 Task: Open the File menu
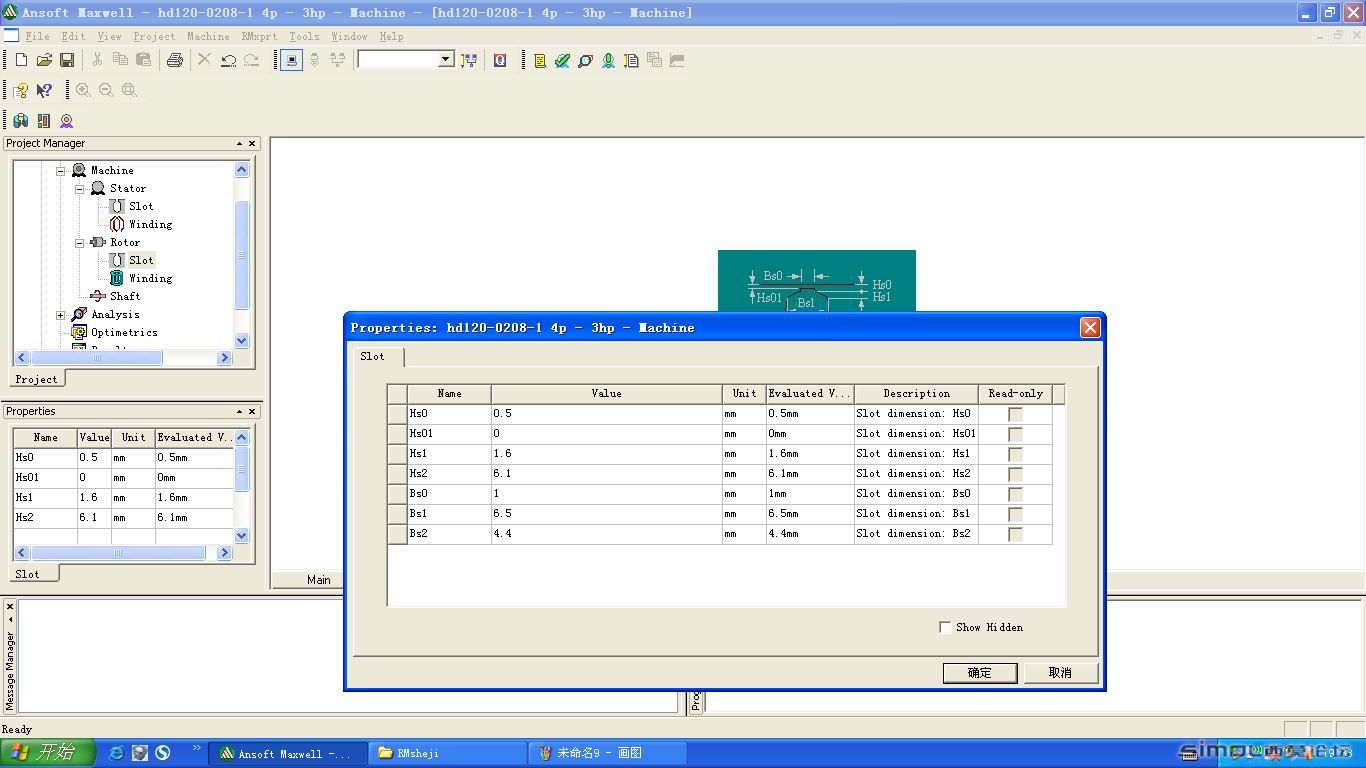coord(37,36)
